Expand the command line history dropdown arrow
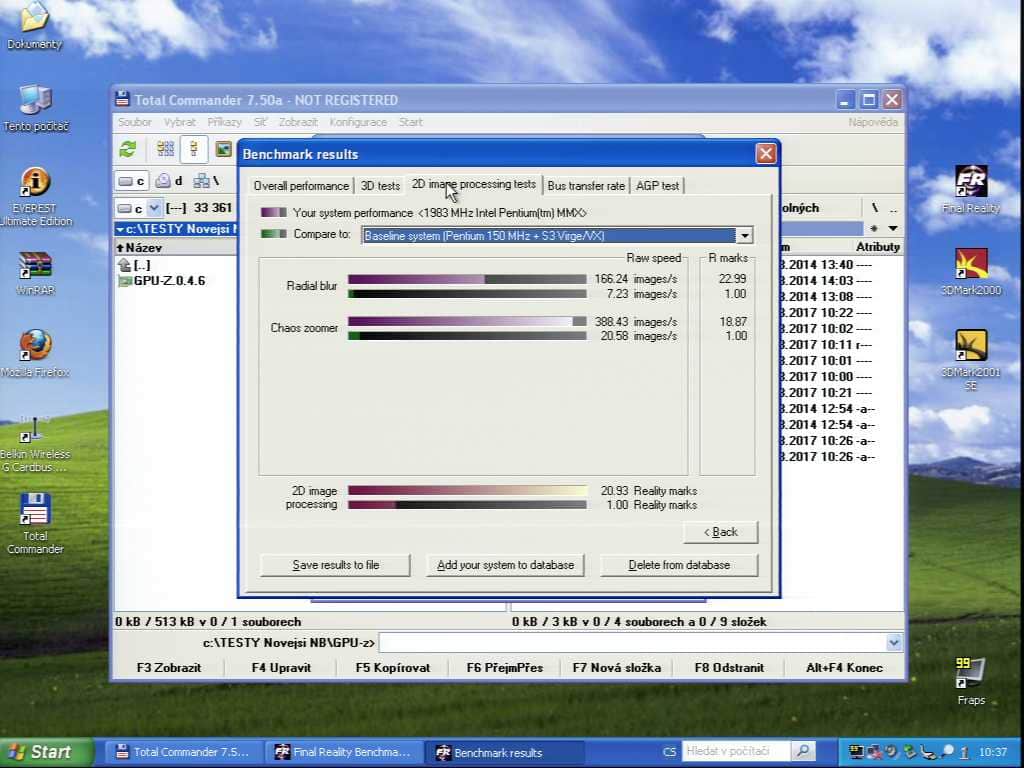 894,643
